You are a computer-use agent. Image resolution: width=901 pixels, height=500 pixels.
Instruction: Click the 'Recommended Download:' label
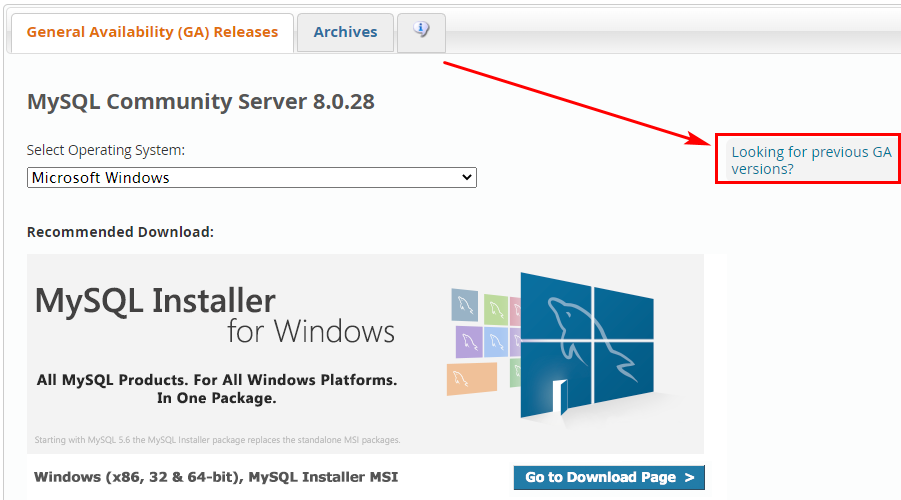tap(120, 232)
